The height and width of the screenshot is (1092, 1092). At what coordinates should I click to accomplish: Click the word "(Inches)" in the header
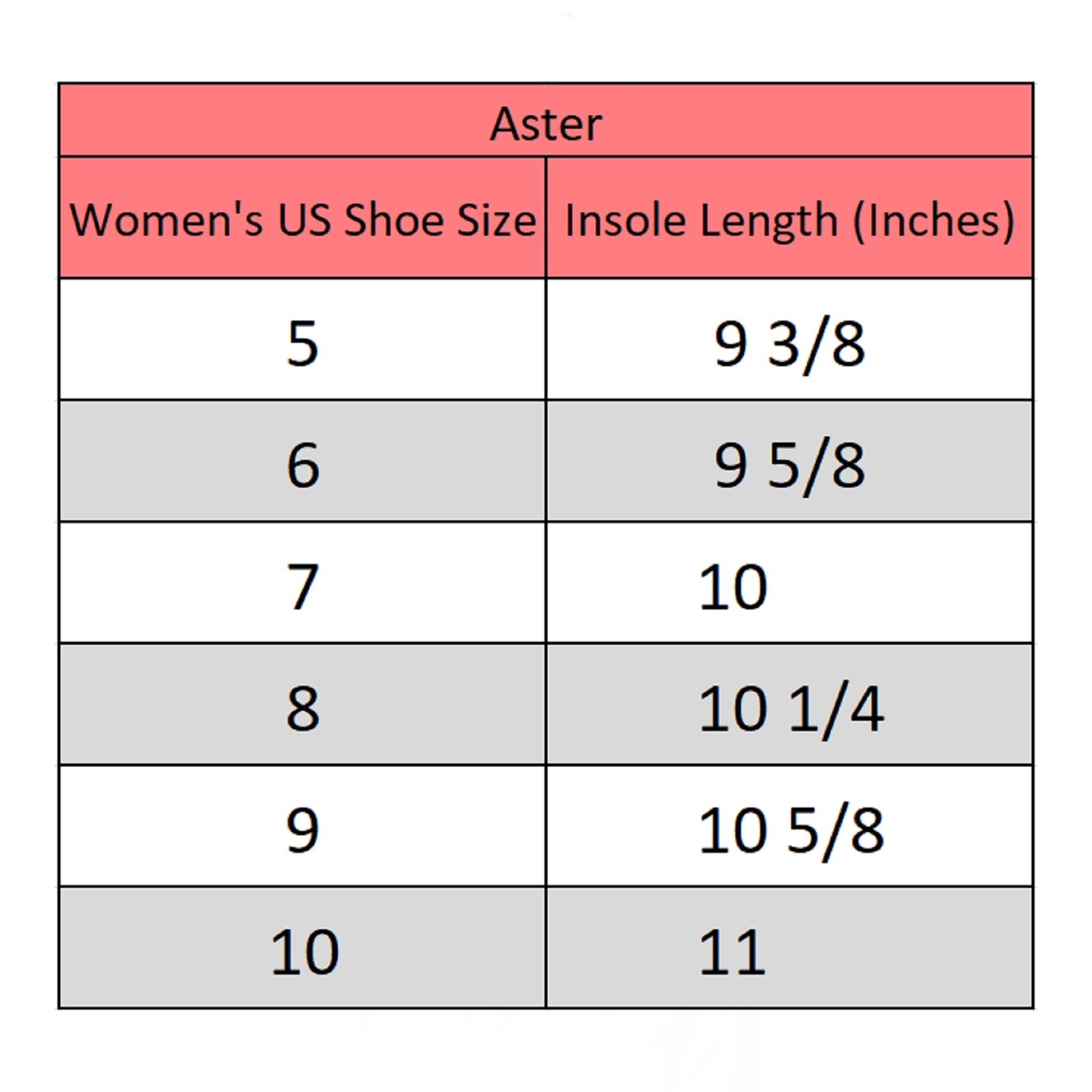point(934,221)
